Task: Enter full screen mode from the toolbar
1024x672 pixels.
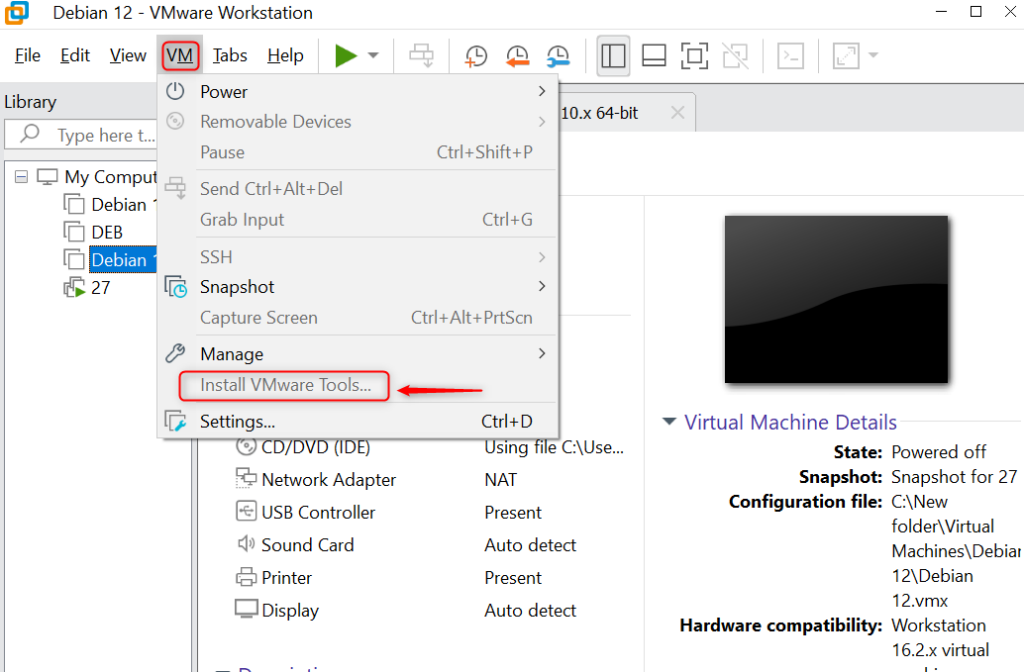Action: point(695,56)
